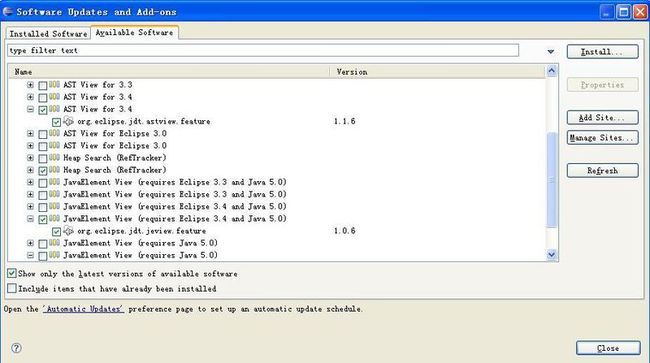This screenshot has width=650, height=363.
Task: Click the Install... button
Action: tap(602, 52)
